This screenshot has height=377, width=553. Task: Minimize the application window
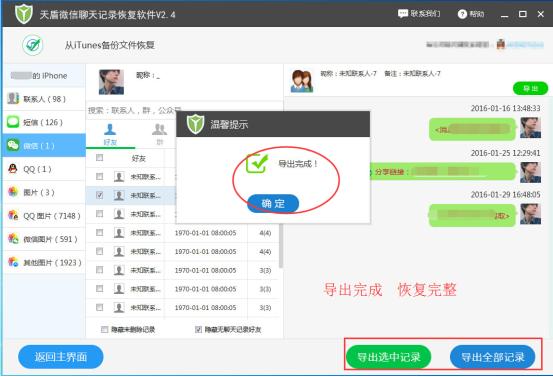pos(504,15)
